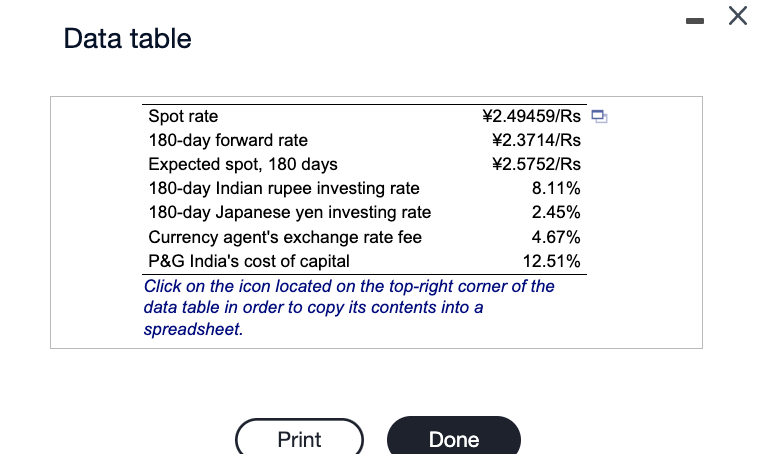Select the Expected spot, 180 days label
768x454 pixels.
[x=243, y=164]
